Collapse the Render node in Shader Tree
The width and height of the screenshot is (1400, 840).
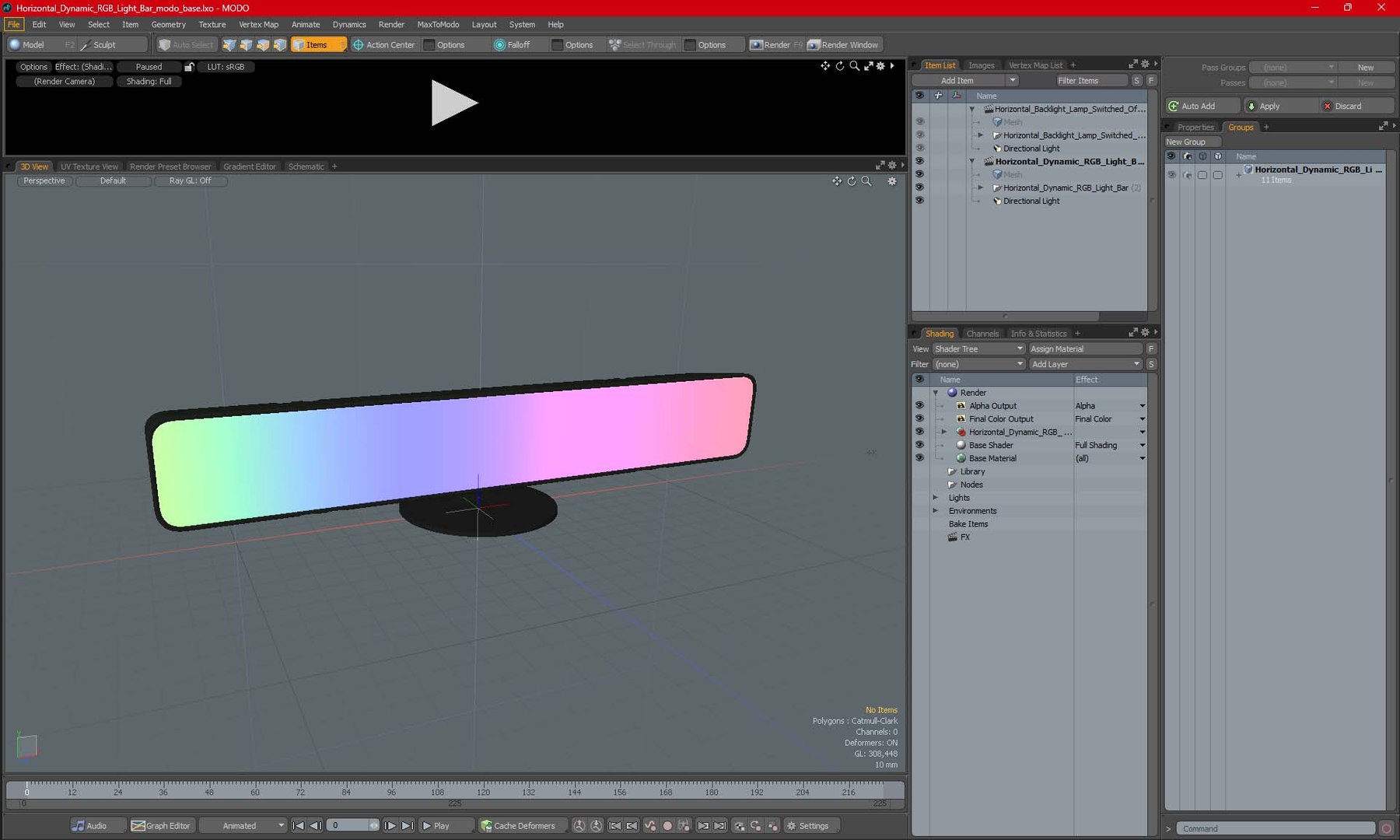tap(936, 393)
